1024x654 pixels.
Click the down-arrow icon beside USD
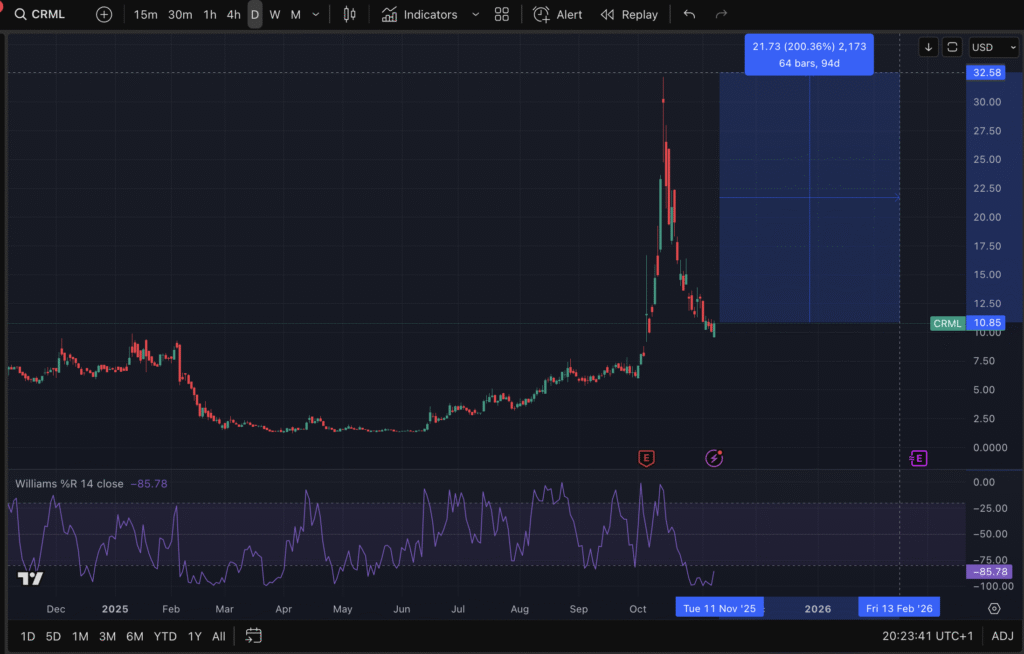pyautogui.click(x=928, y=47)
